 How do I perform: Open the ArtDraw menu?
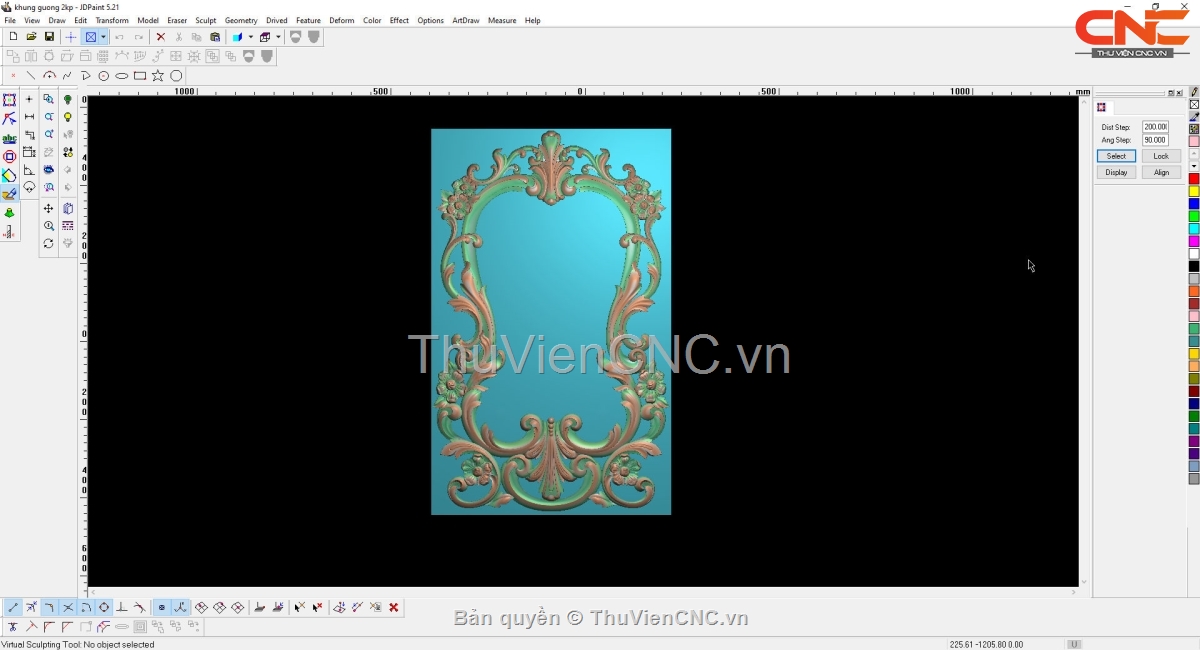tap(465, 20)
